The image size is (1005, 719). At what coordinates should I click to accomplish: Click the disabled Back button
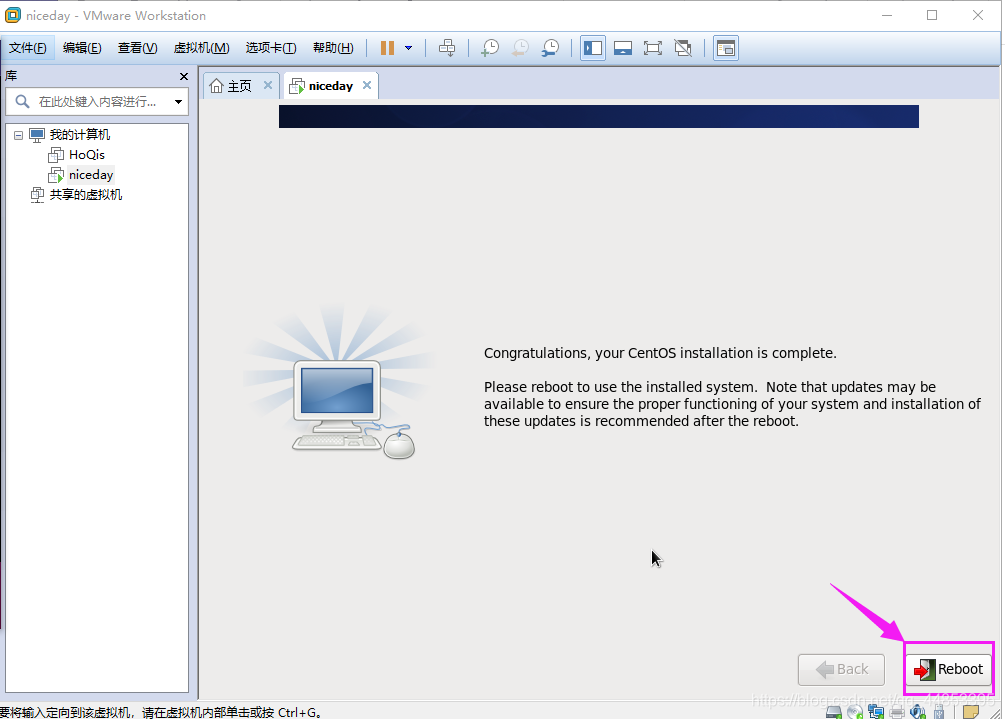pos(842,669)
